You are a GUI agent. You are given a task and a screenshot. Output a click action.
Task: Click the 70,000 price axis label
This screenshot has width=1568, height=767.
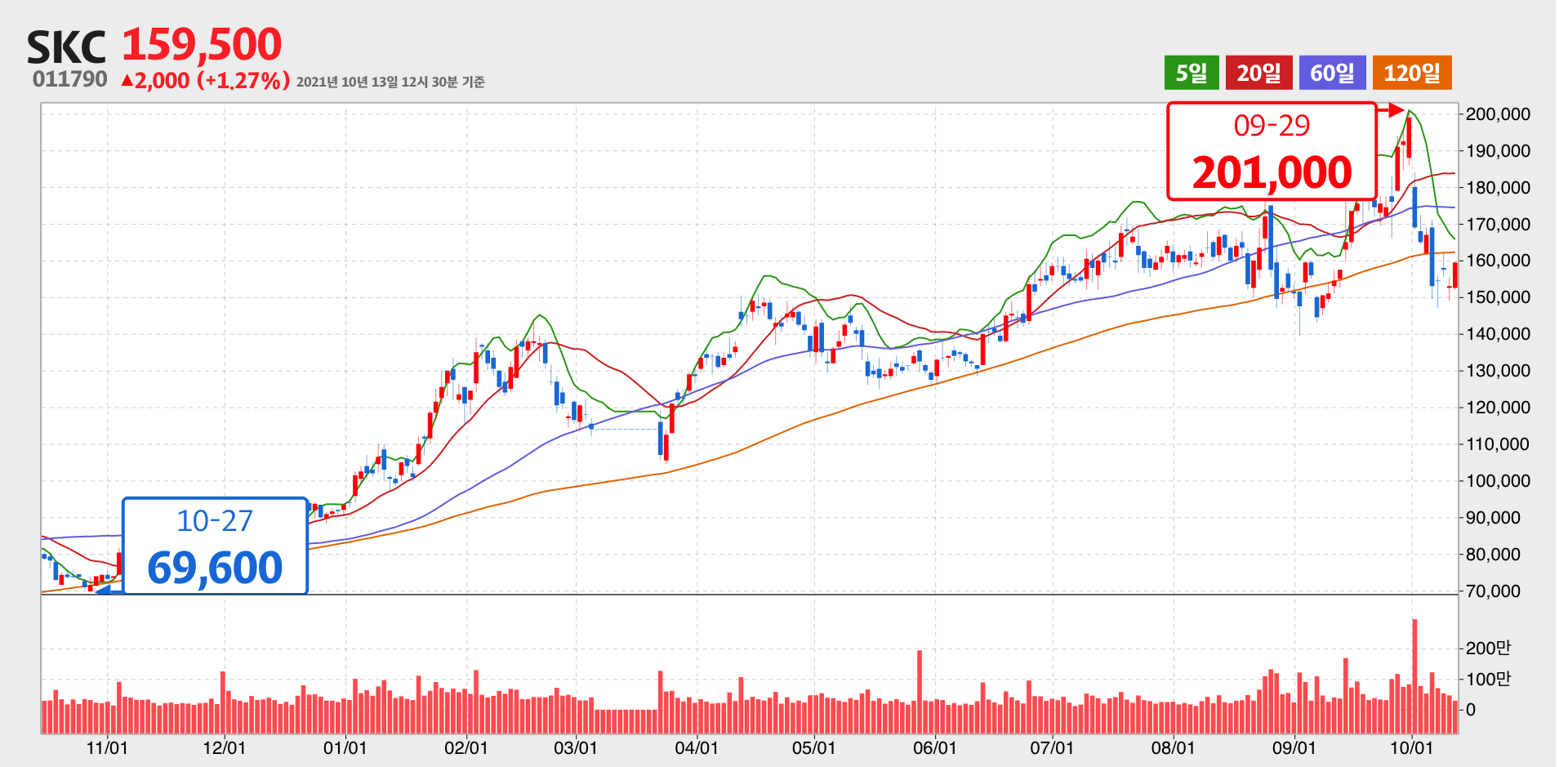[x=1494, y=591]
